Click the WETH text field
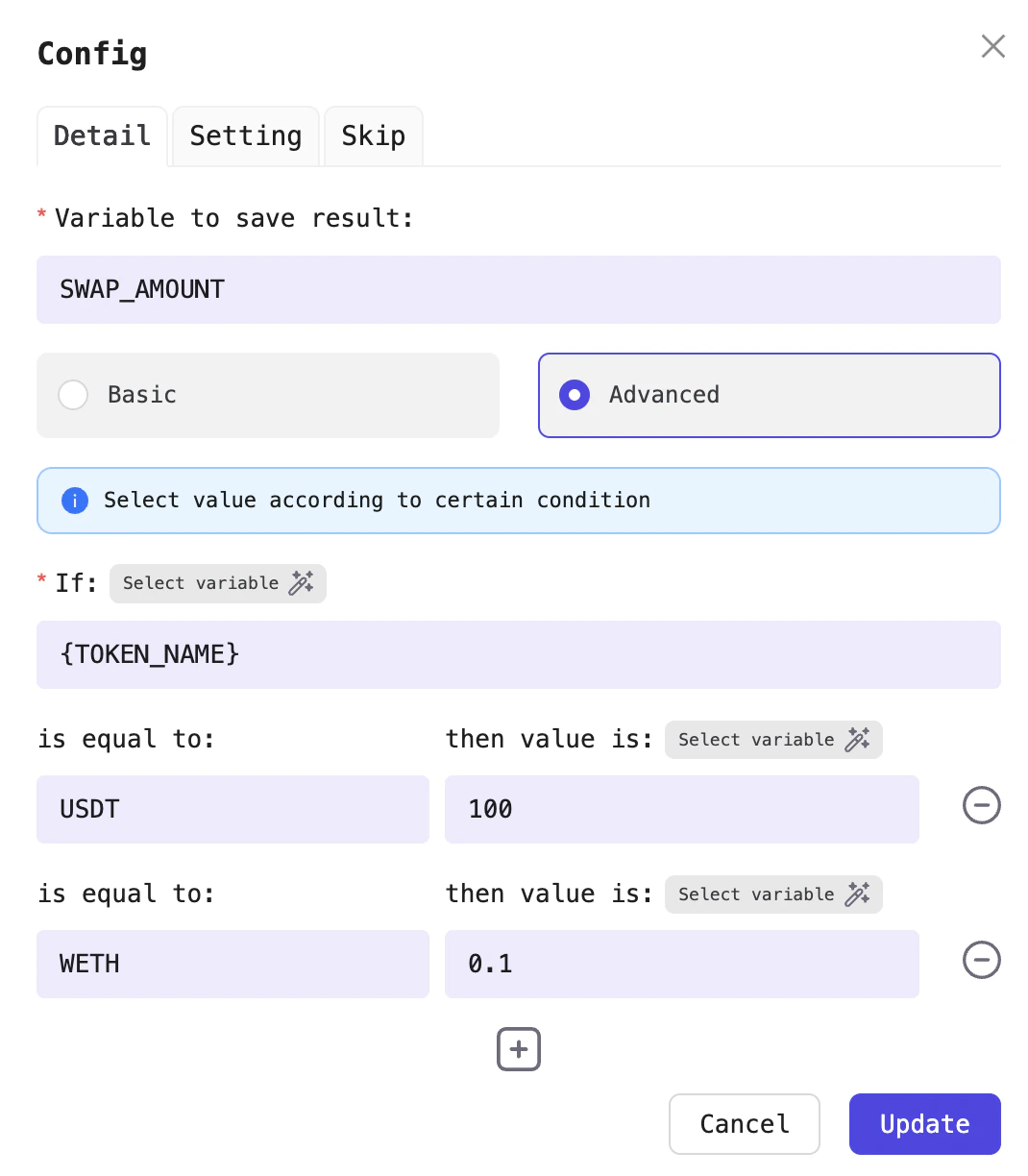Screen dimensions: 1028x1176 click(x=233, y=964)
